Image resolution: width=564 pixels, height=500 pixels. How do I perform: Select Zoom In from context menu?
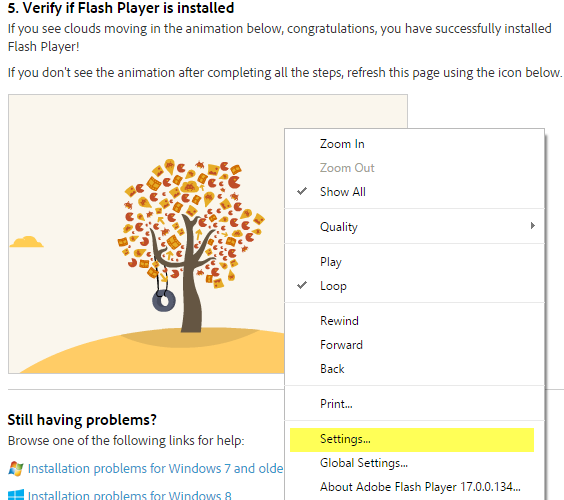tap(414, 144)
